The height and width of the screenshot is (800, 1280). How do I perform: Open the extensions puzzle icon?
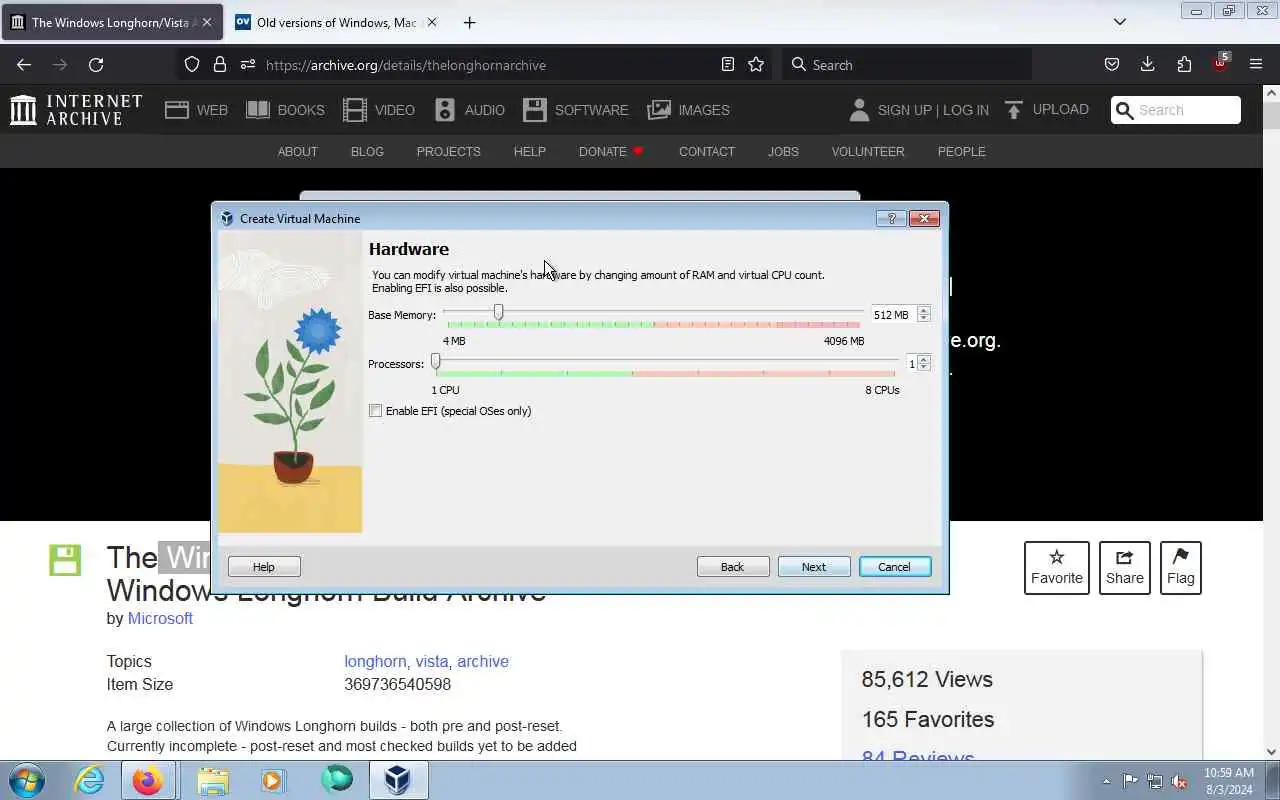[1184, 64]
